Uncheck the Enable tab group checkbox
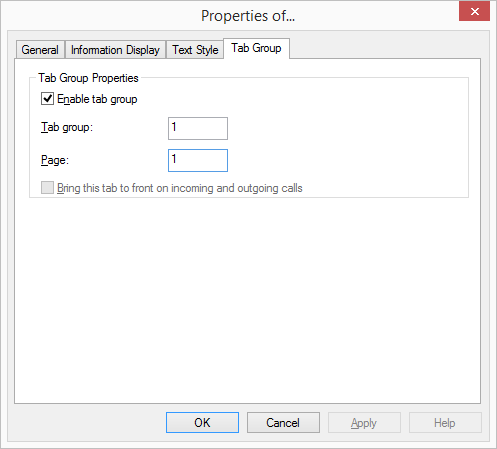Viewport: 497px width, 449px height. point(47,99)
